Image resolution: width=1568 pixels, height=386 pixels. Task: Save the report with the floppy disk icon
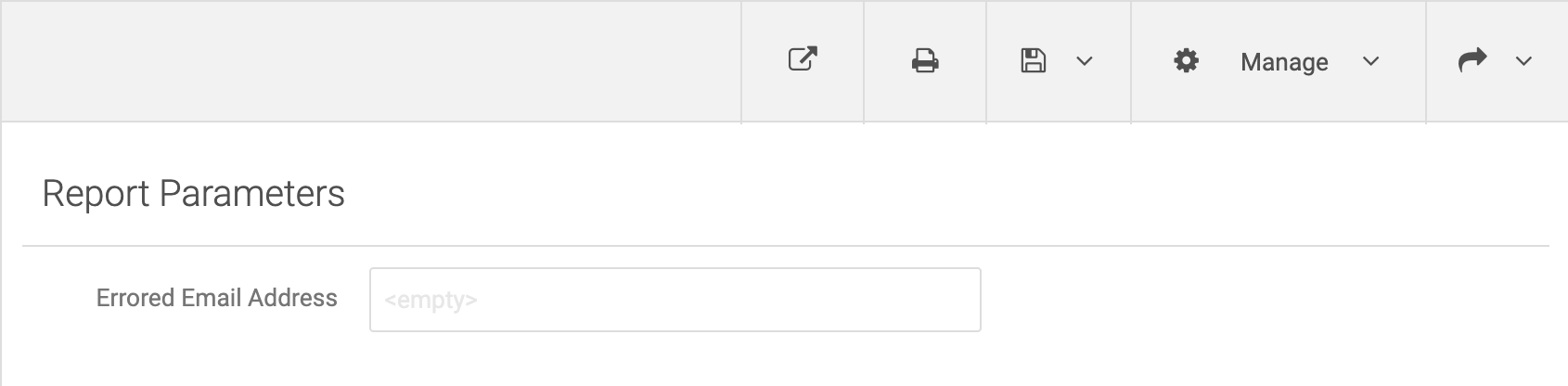tap(1034, 61)
